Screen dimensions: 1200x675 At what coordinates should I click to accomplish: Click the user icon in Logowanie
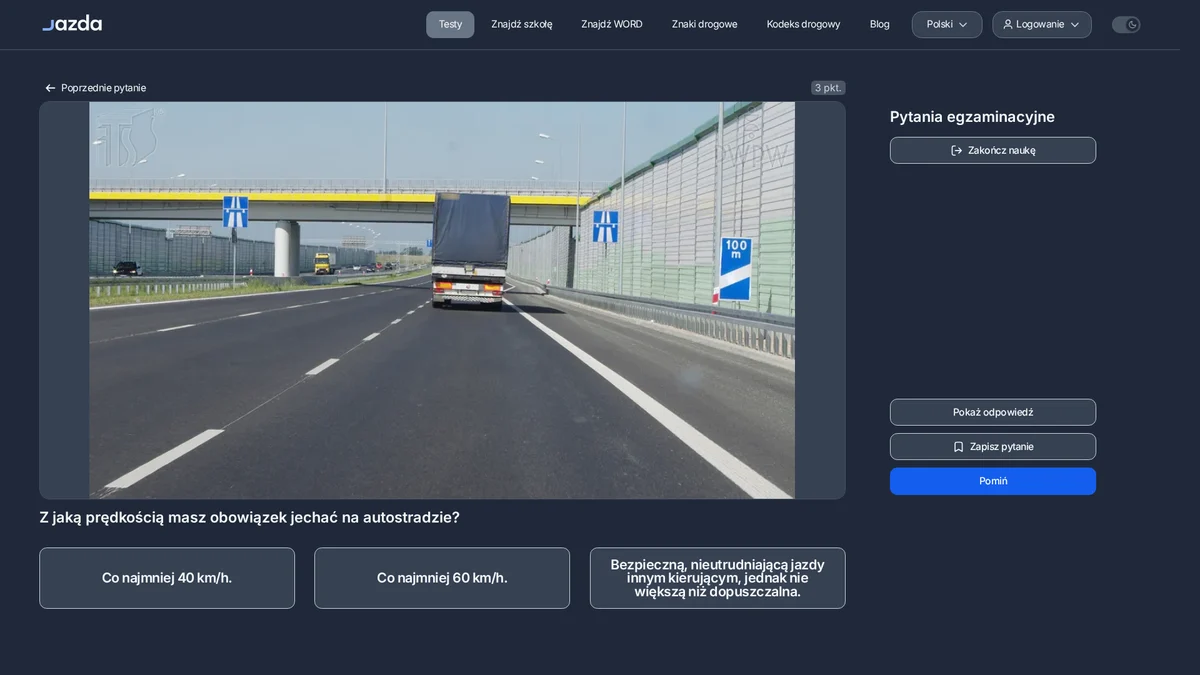pyautogui.click(x=1008, y=24)
